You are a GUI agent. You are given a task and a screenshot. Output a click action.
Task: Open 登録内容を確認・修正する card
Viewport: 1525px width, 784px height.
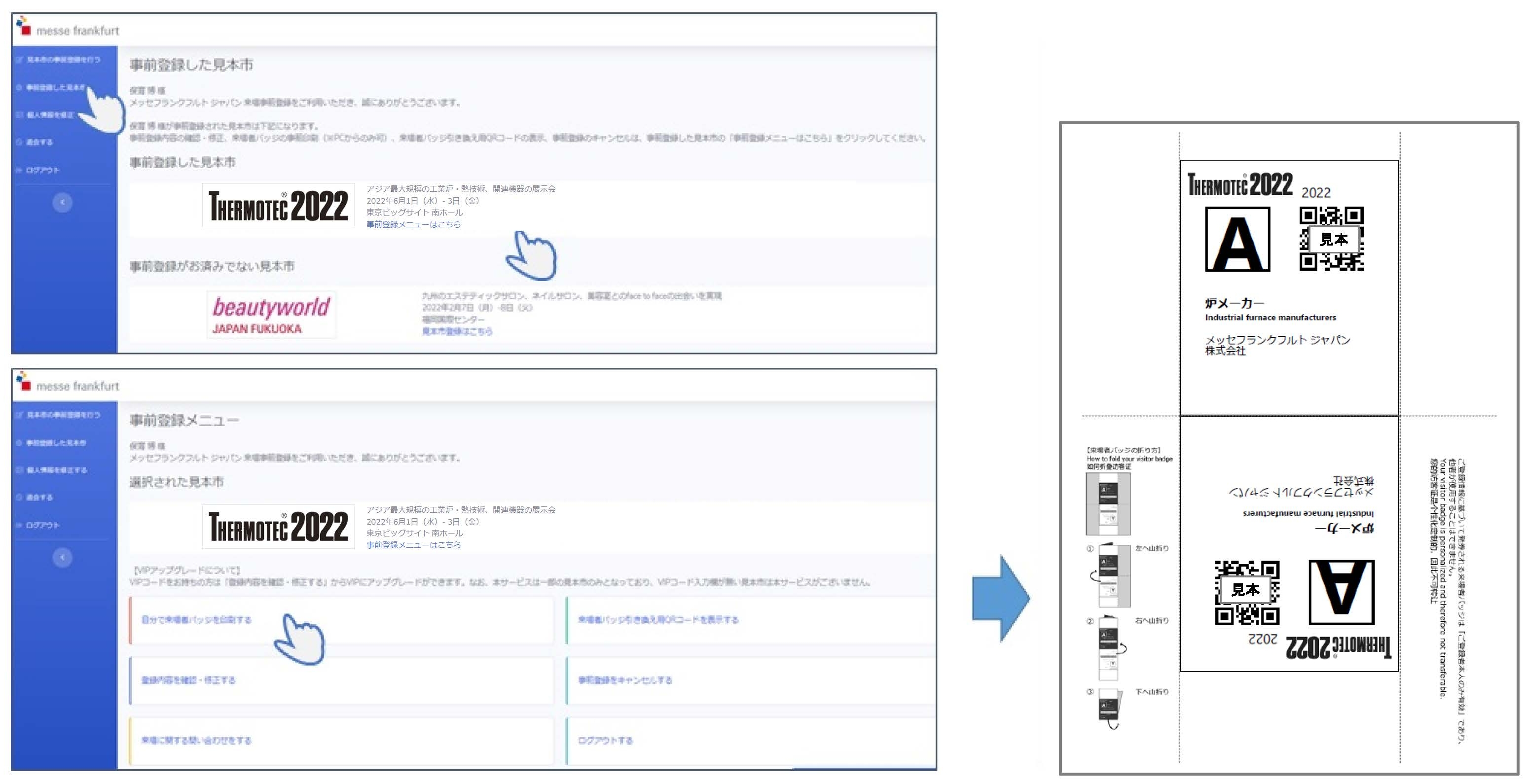[341, 680]
